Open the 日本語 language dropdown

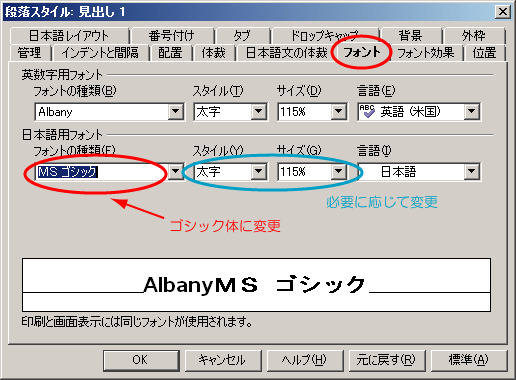(x=472, y=172)
